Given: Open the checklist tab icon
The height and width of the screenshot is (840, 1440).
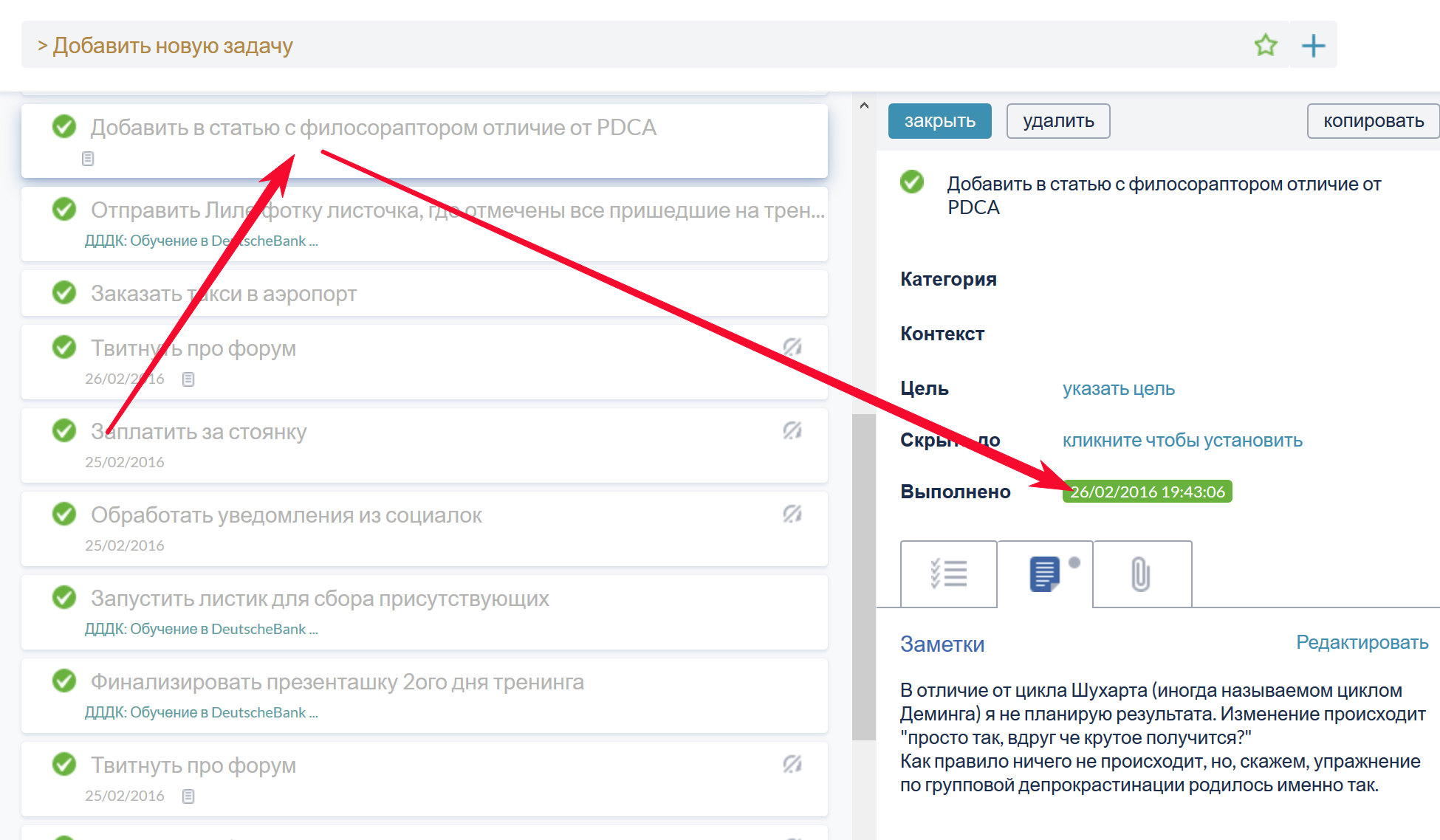Looking at the screenshot, I should 949,574.
